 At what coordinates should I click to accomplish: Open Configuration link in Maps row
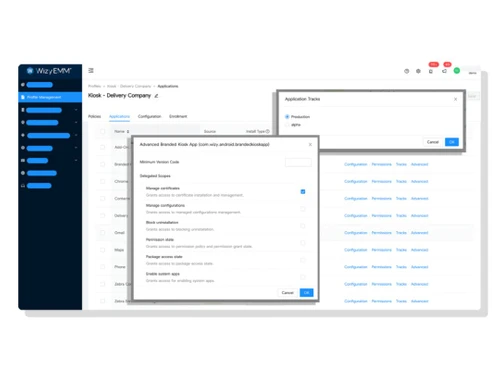click(x=356, y=250)
